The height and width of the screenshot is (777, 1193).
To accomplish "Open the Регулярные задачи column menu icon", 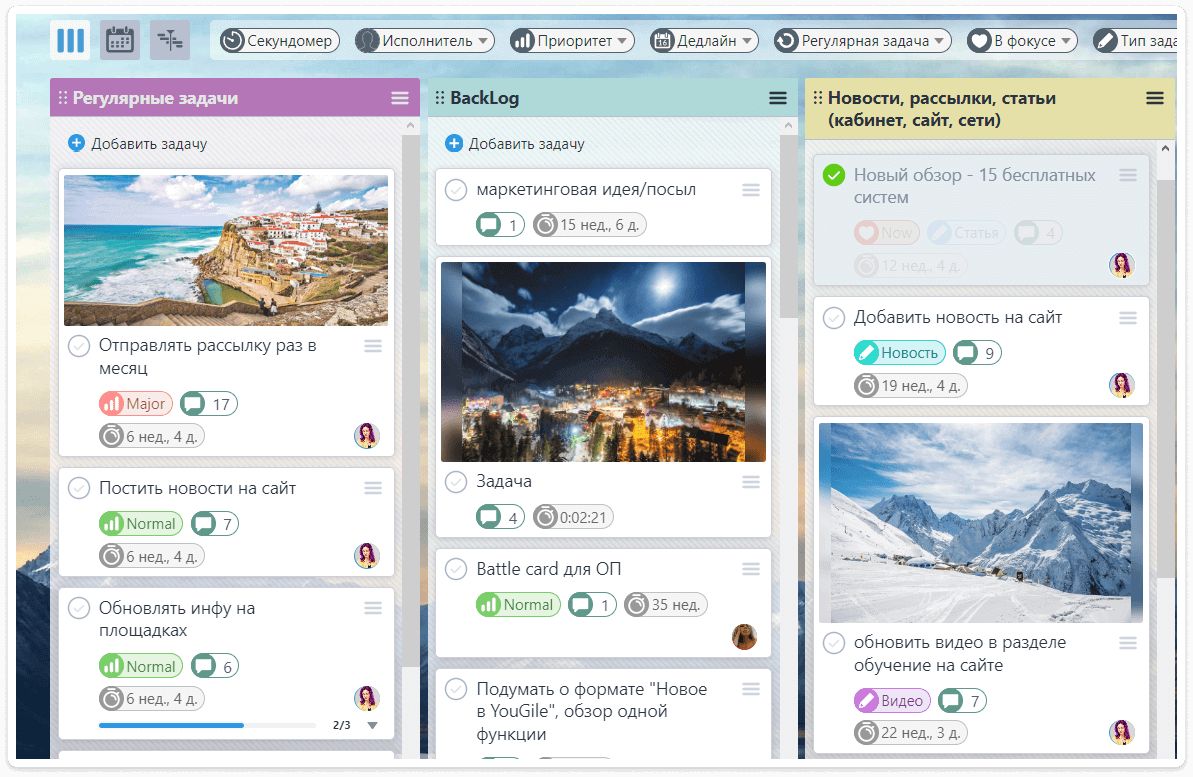I will point(400,98).
